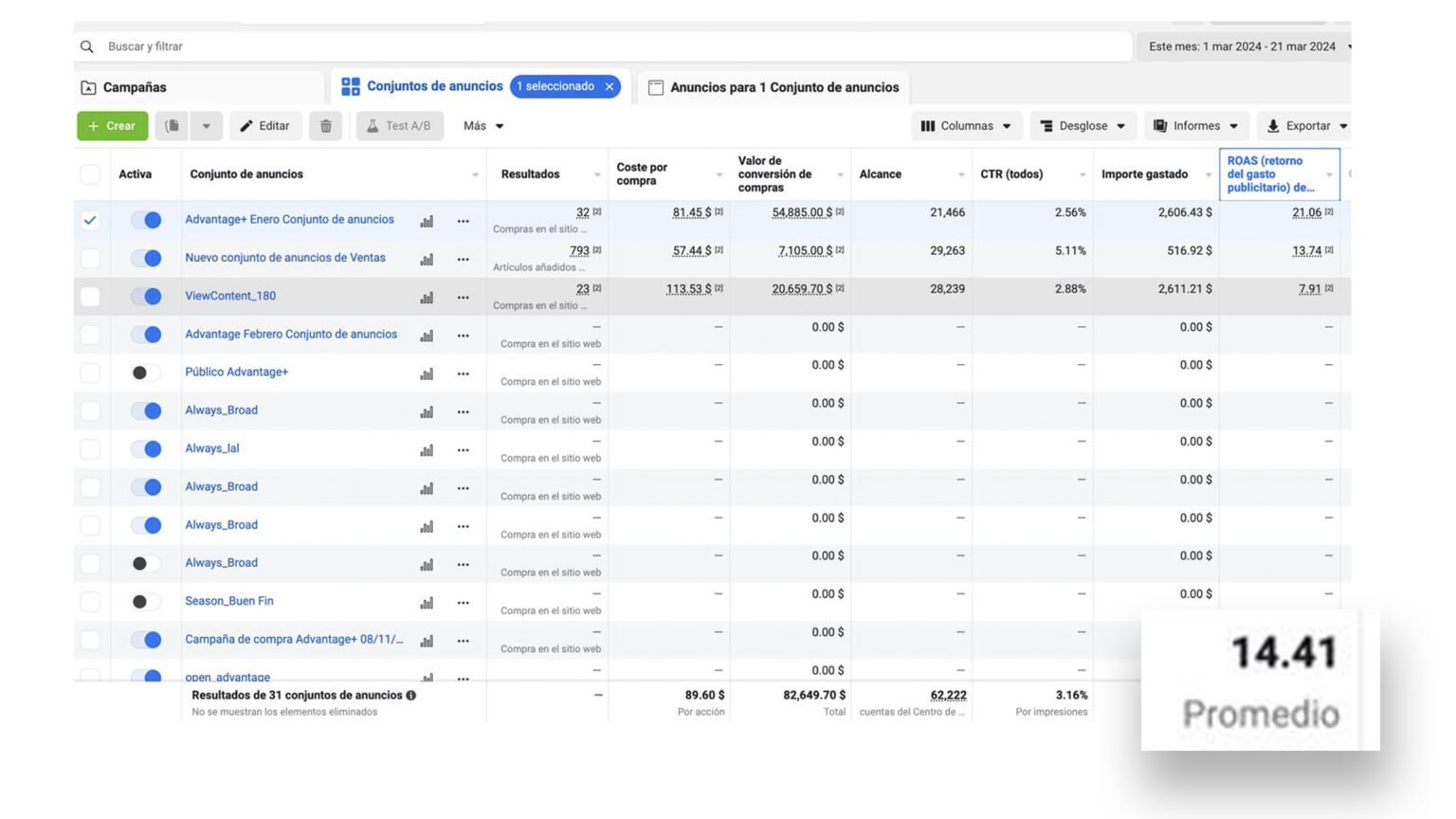This screenshot has height=819, width=1456.
Task: Switch to the Campañas tab
Action: point(199,87)
